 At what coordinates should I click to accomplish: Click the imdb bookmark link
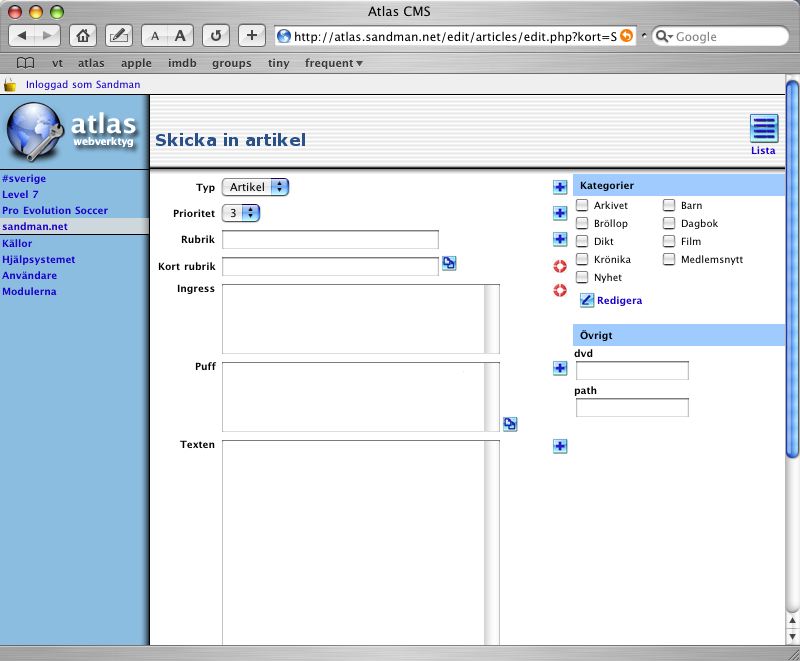click(x=181, y=63)
